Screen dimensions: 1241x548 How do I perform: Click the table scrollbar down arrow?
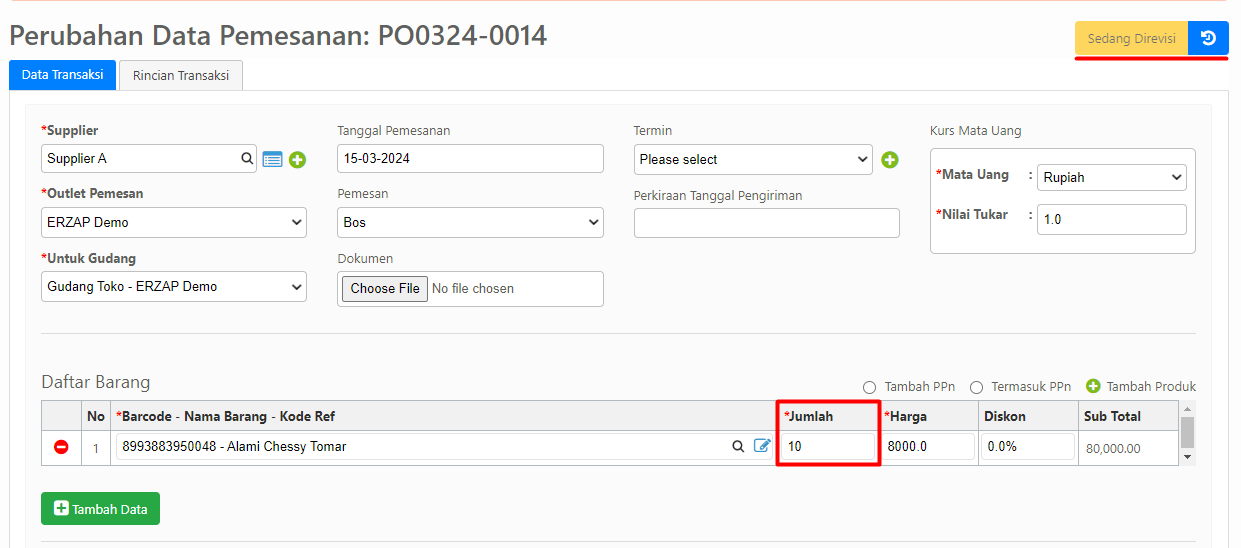[x=1188, y=457]
